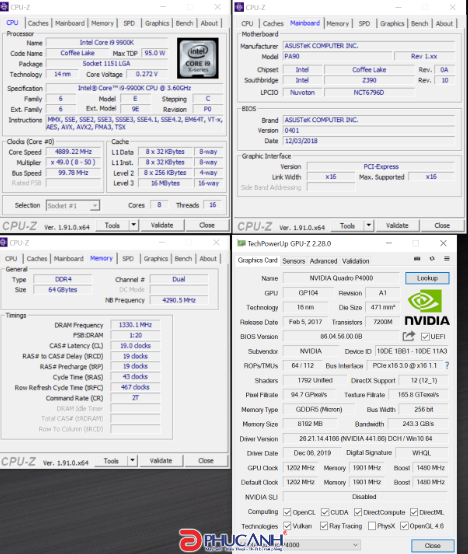This screenshot has width=468, height=554.
Task: Click Tools button in the Memory window
Action: (x=111, y=461)
